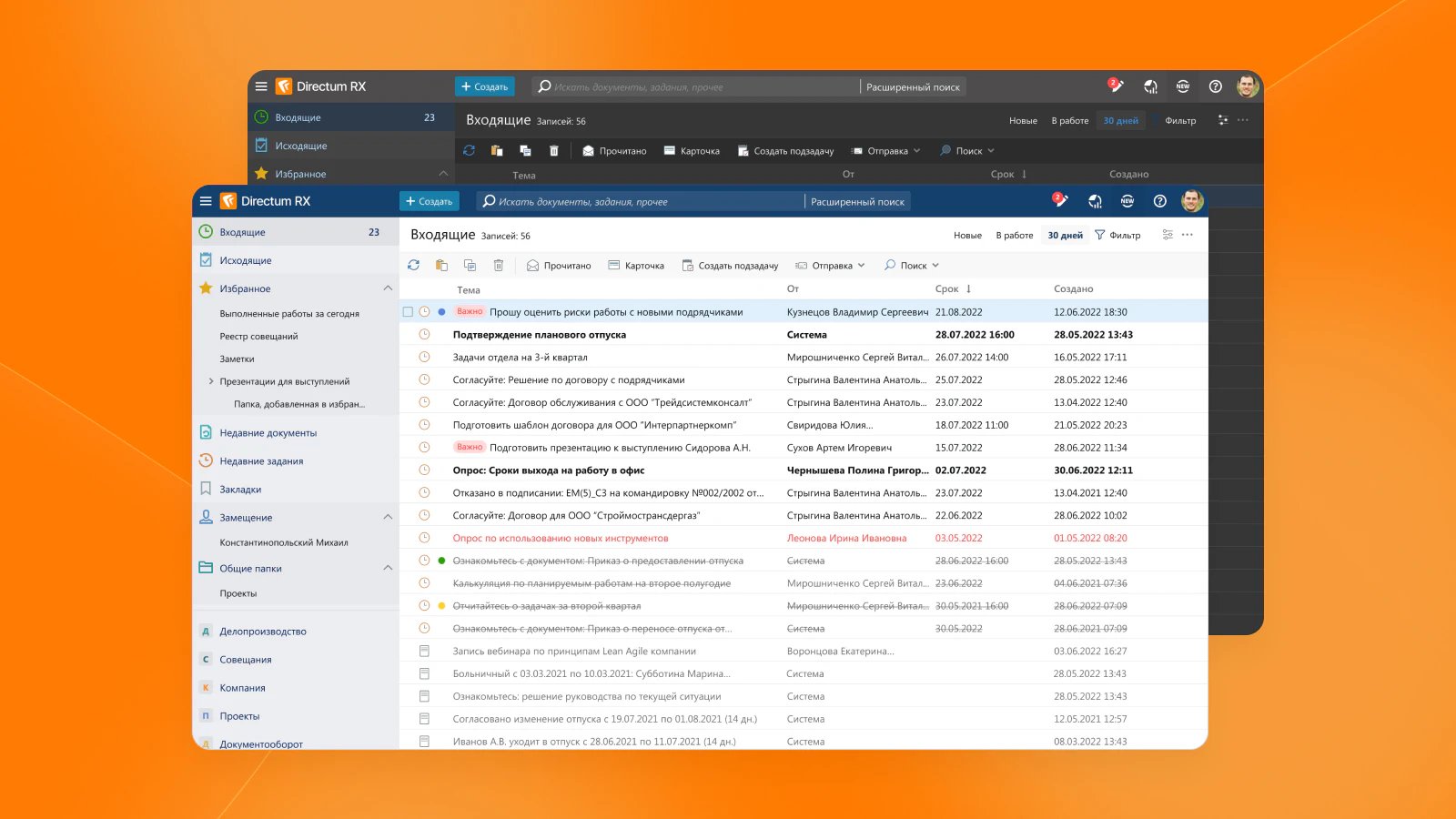
Task: Click 'Расширенный поиск' in light window
Action: pyautogui.click(x=857, y=202)
